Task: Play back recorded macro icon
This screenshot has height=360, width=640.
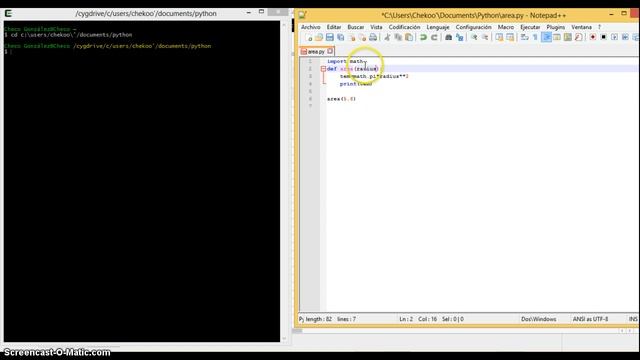Action: click(x=614, y=38)
